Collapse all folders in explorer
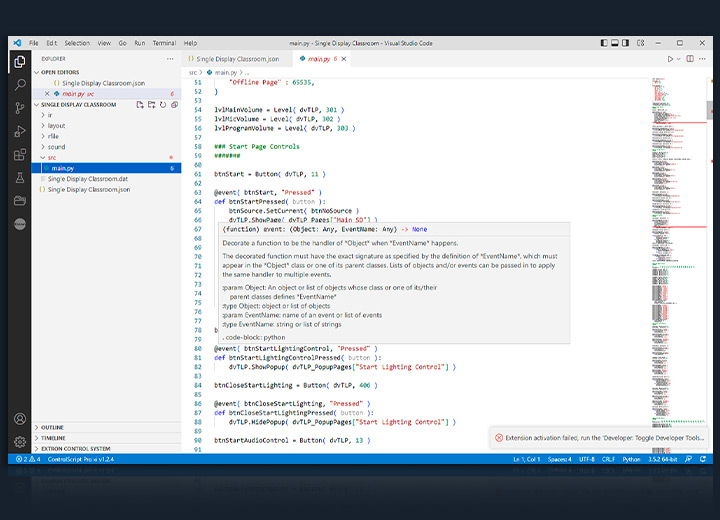Screen dimensions: 720x520 click(x=174, y=105)
